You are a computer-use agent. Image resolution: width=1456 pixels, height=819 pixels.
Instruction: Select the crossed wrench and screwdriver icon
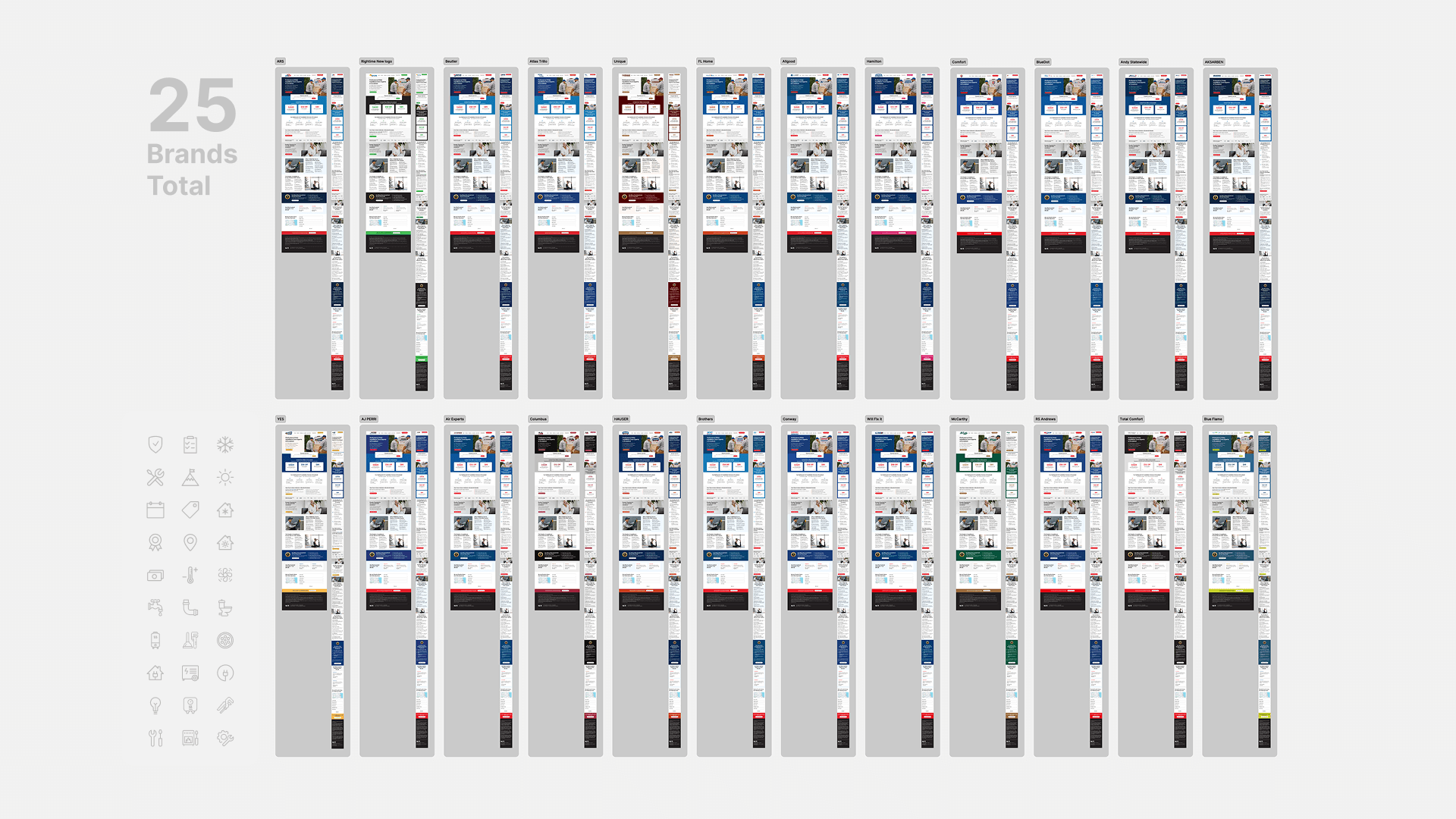click(155, 478)
